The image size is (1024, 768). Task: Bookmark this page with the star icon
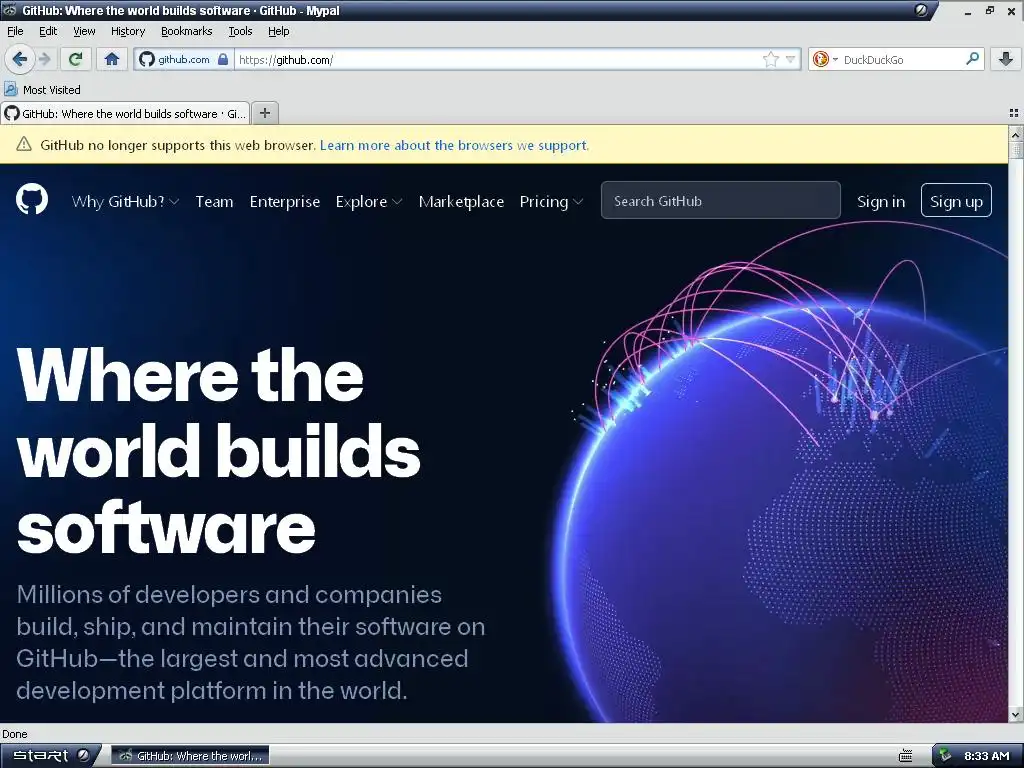(771, 59)
